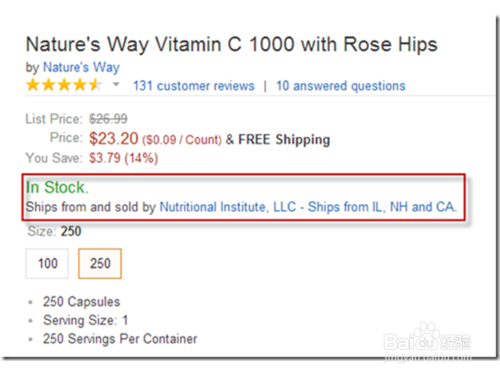Click the Vitamin C 1000 product title
The height and width of the screenshot is (375, 500).
click(232, 44)
